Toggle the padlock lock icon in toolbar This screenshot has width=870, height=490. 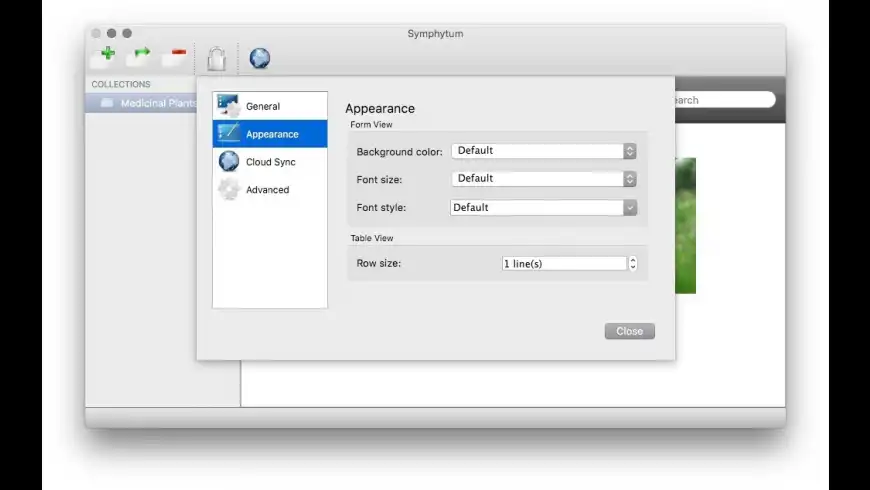point(216,58)
